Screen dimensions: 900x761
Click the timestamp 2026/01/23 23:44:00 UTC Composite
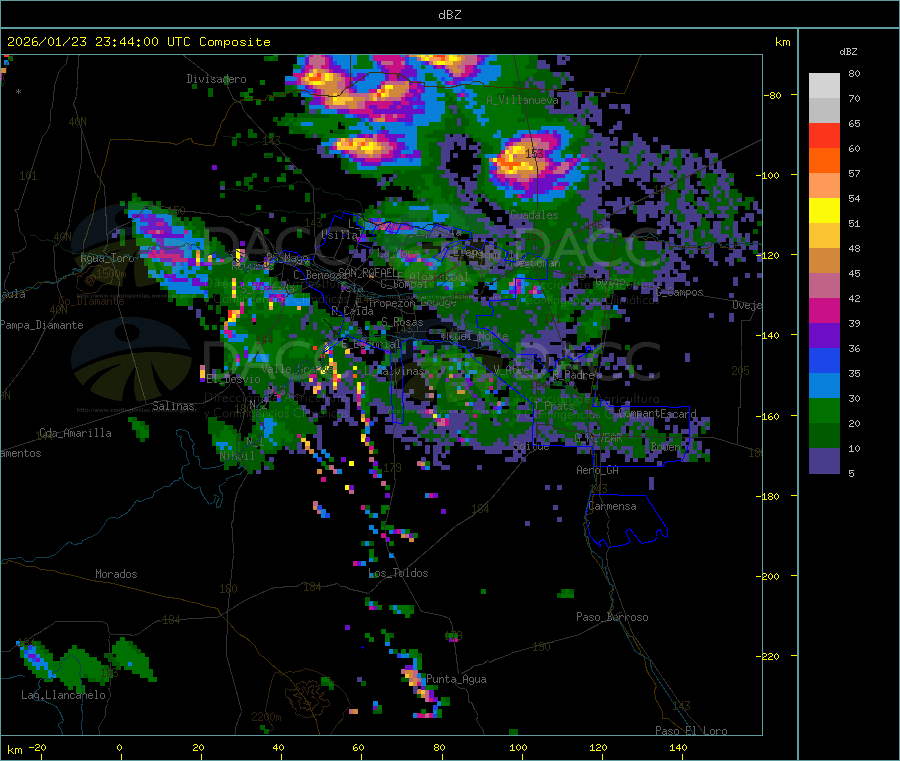(138, 42)
